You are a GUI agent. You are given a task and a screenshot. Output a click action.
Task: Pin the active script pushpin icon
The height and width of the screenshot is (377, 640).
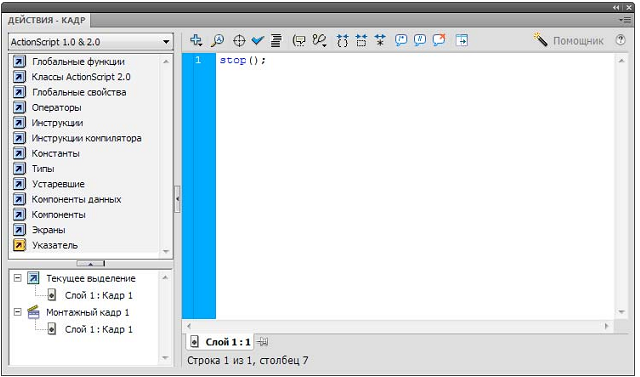coord(263,342)
